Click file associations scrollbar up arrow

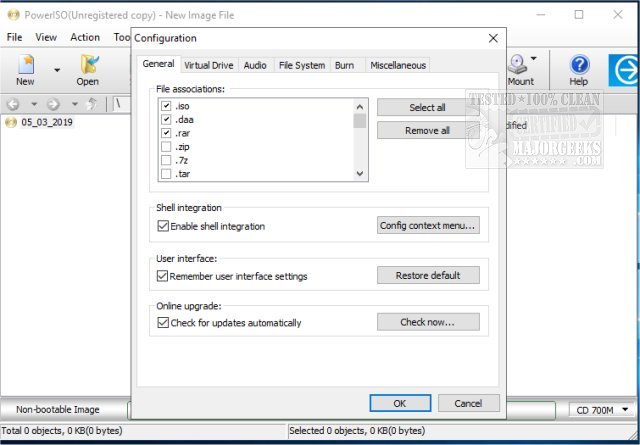coord(360,107)
